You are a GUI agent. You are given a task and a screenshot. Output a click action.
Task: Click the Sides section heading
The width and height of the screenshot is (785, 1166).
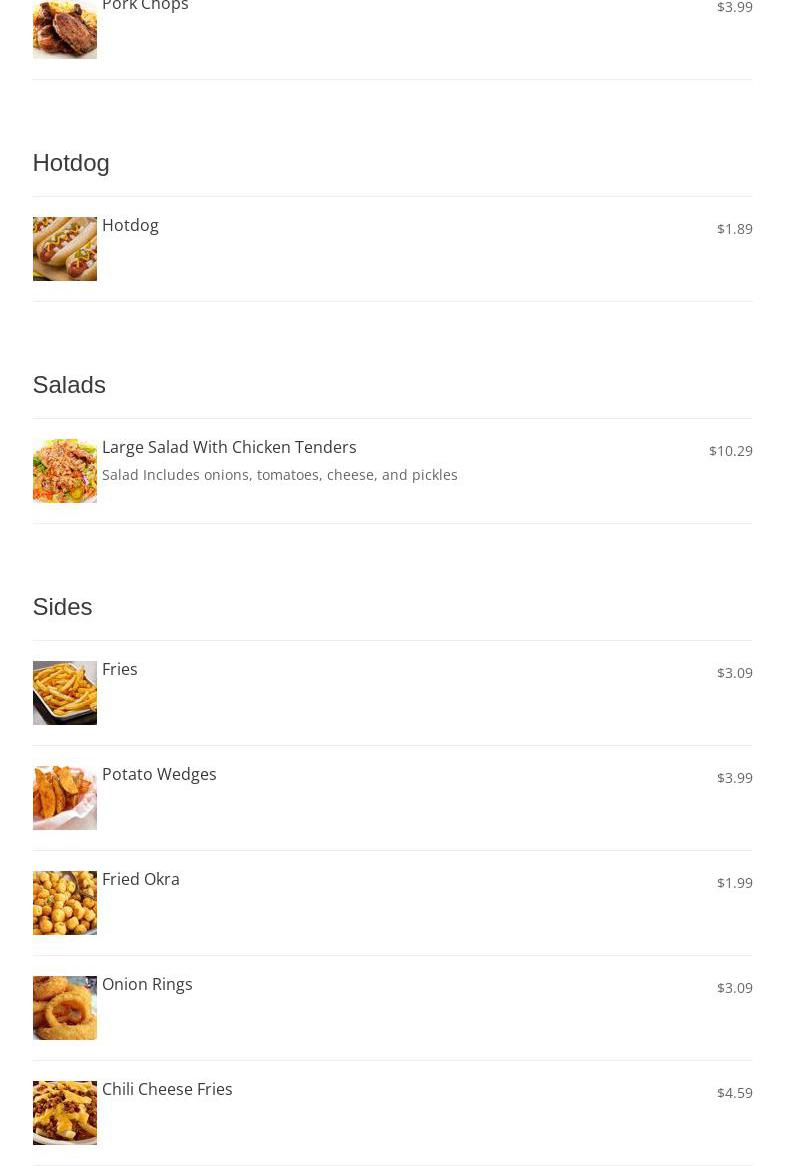62,607
